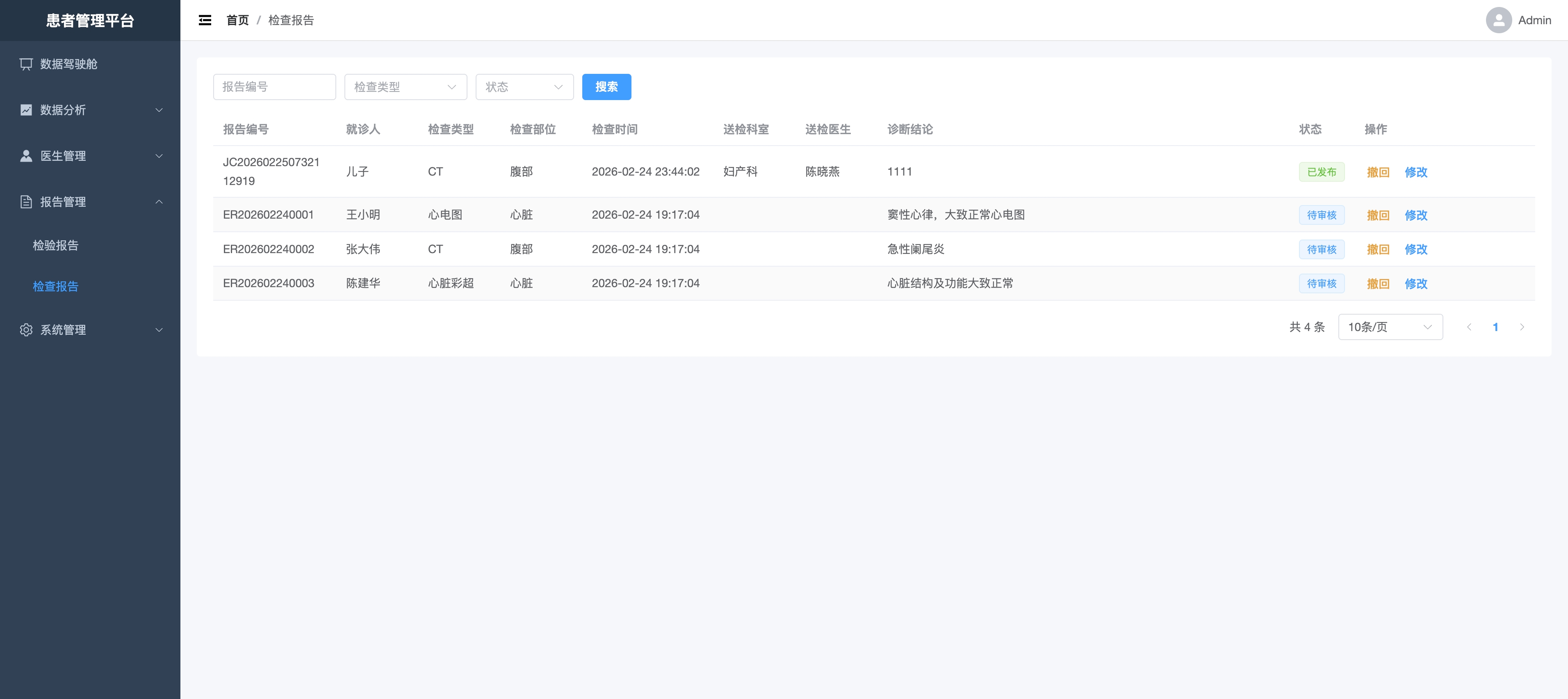Click the 共 4 条 total count text
This screenshot has height=699, width=1568.
pyautogui.click(x=1307, y=327)
